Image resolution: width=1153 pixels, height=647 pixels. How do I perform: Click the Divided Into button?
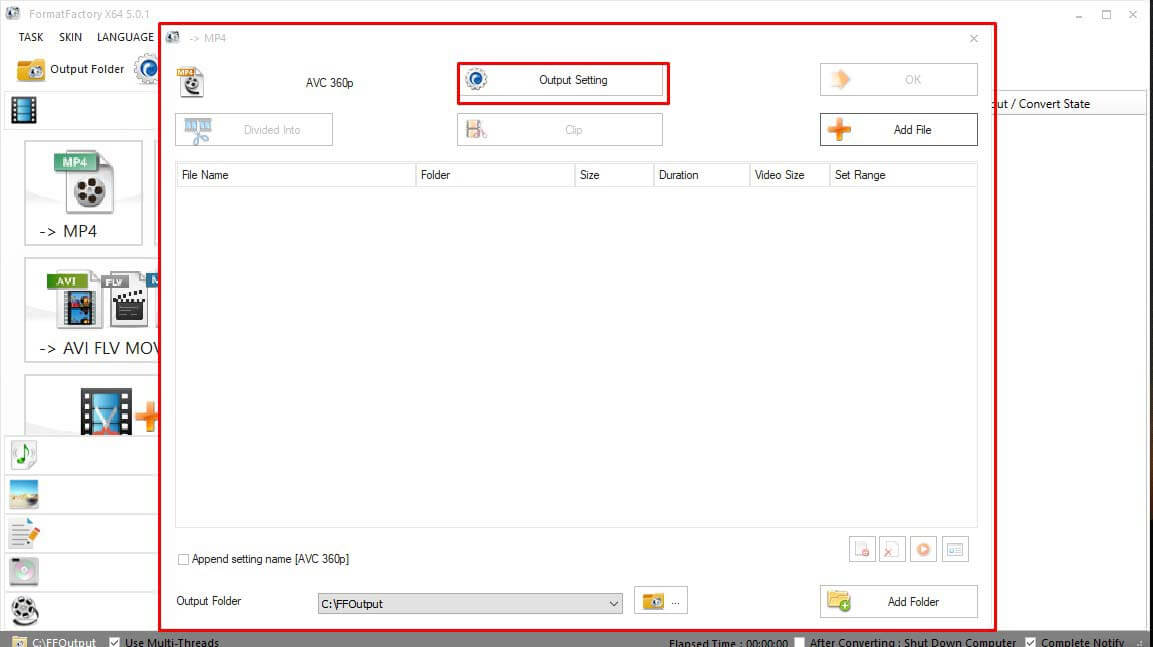(254, 129)
